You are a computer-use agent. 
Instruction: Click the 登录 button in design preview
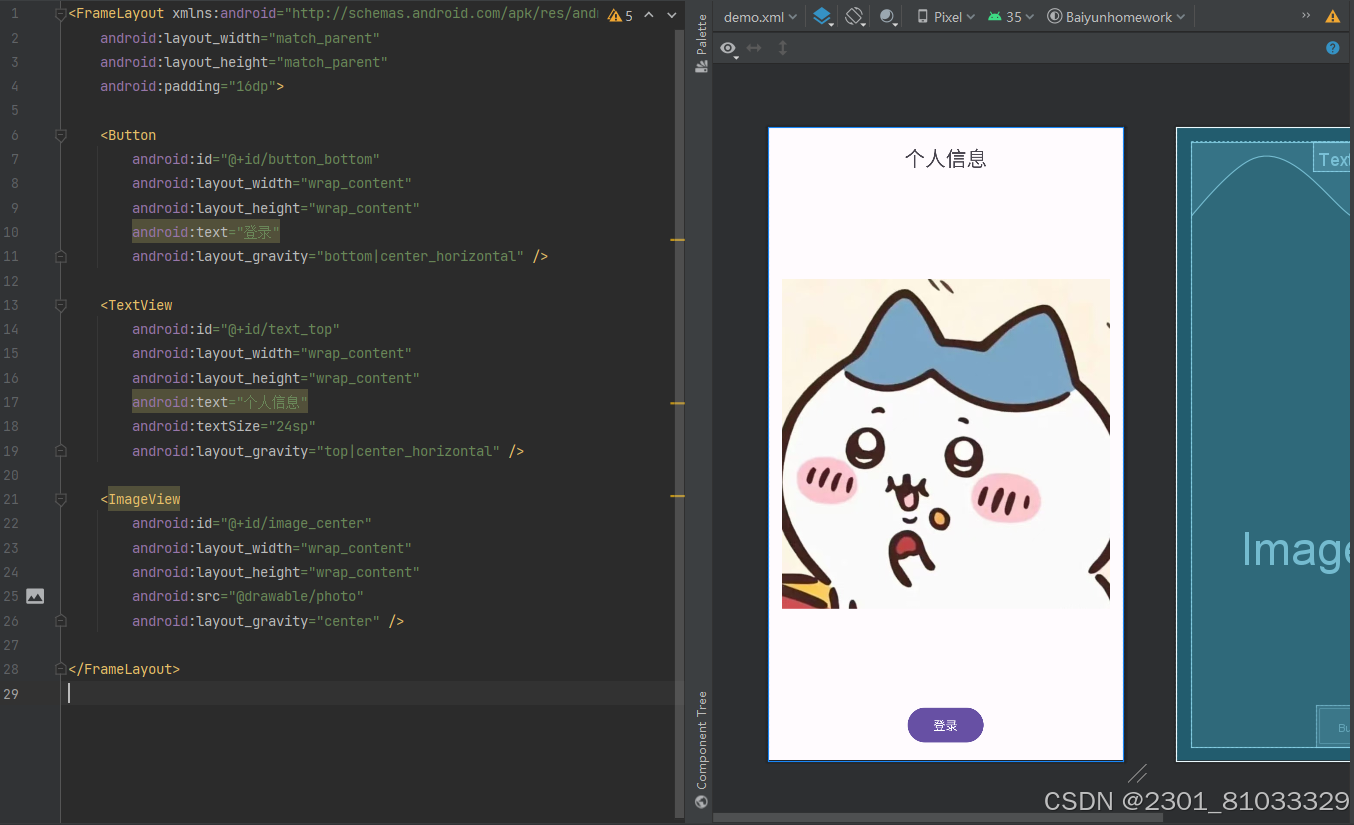point(945,725)
